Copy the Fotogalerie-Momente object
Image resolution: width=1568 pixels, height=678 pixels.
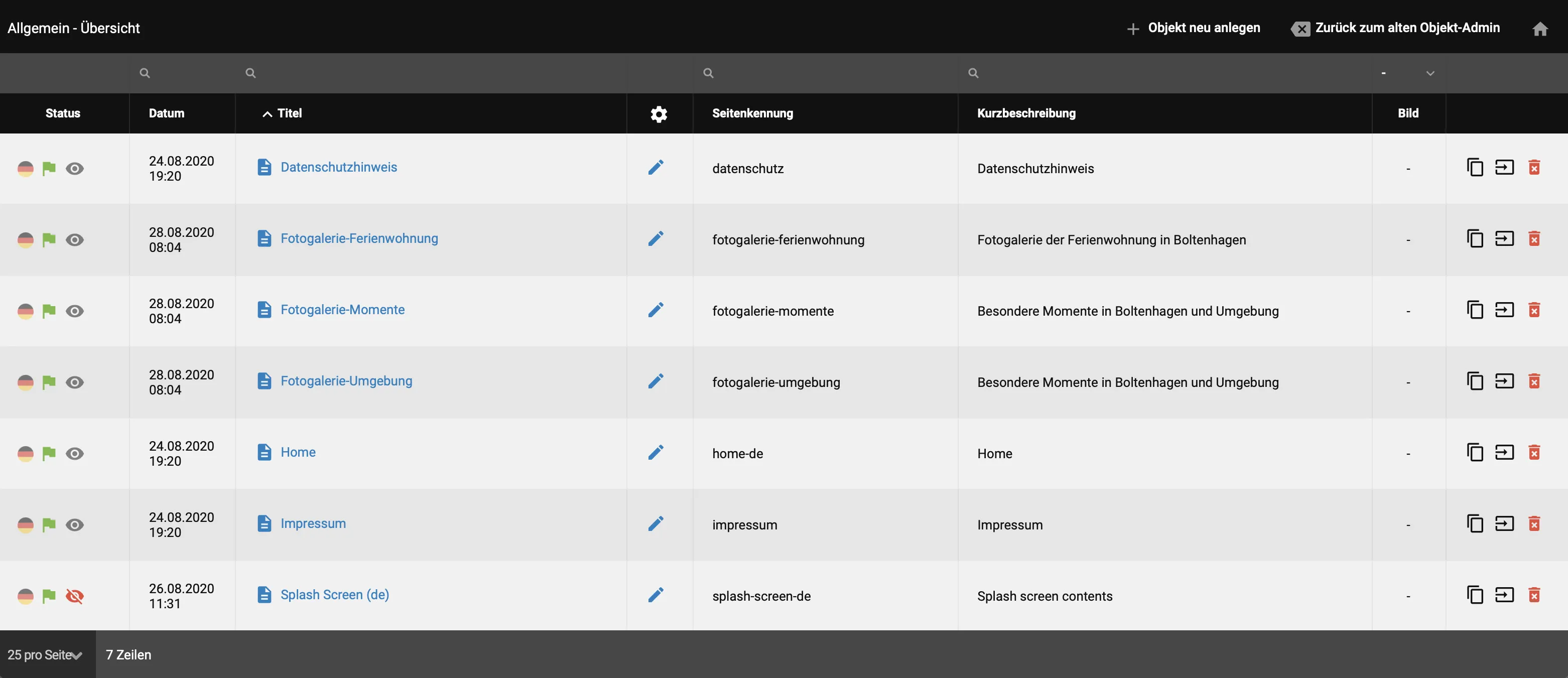coord(1475,310)
